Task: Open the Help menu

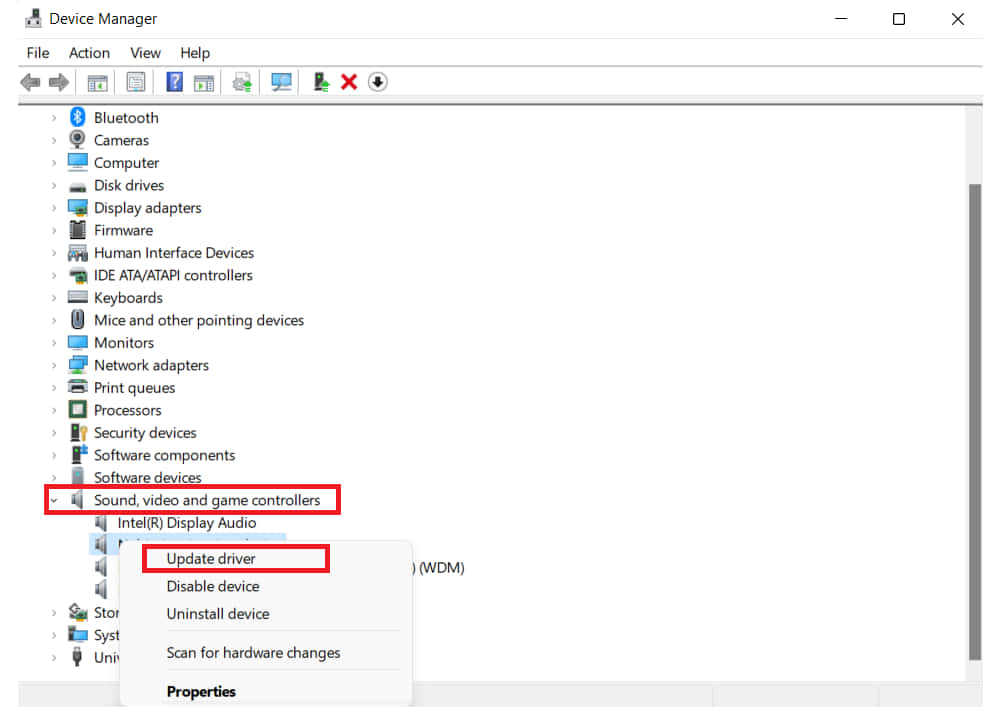Action: pyautogui.click(x=195, y=53)
